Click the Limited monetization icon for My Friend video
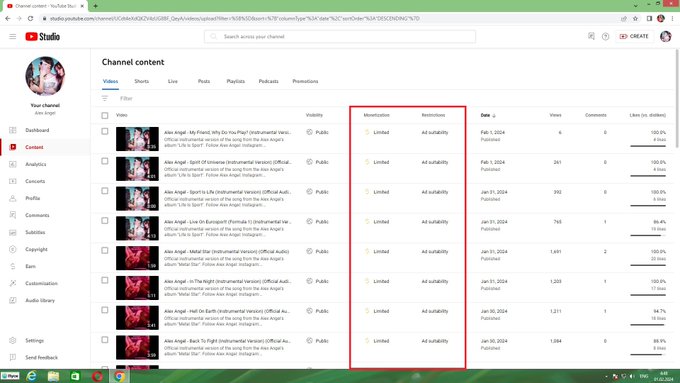 tap(367, 132)
